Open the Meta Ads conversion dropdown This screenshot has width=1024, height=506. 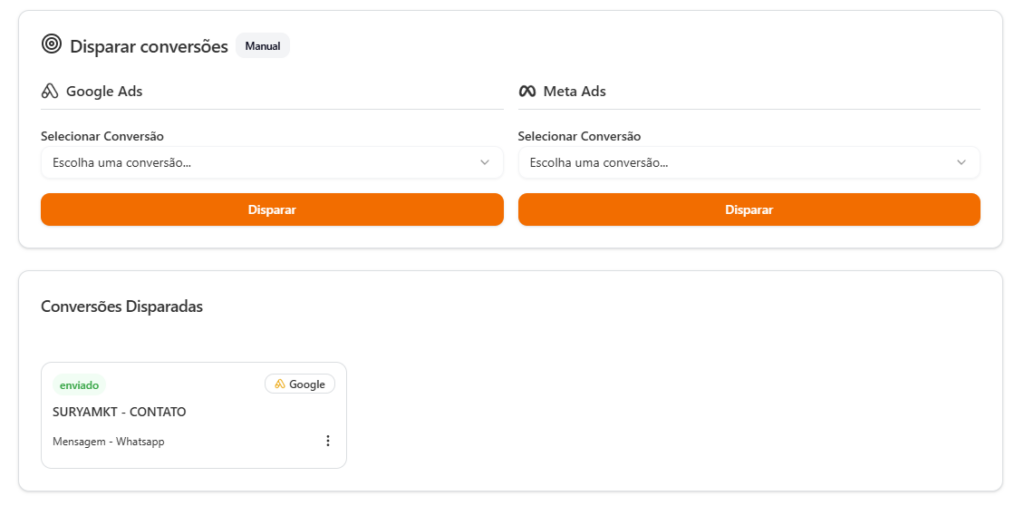tap(748, 163)
